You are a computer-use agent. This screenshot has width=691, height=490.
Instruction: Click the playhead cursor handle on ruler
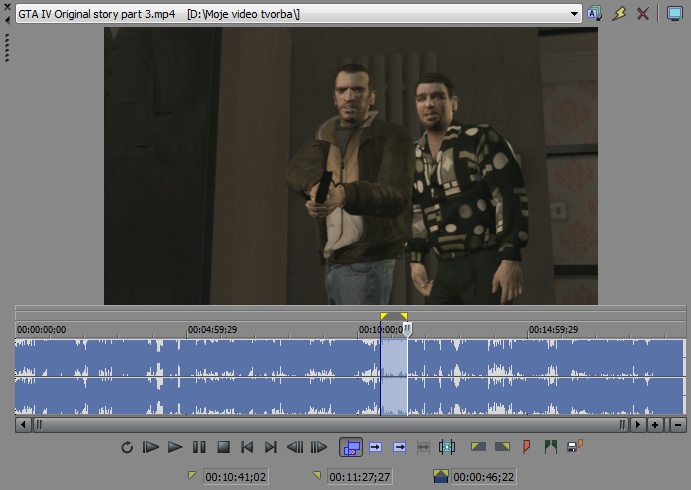pyautogui.click(x=408, y=329)
